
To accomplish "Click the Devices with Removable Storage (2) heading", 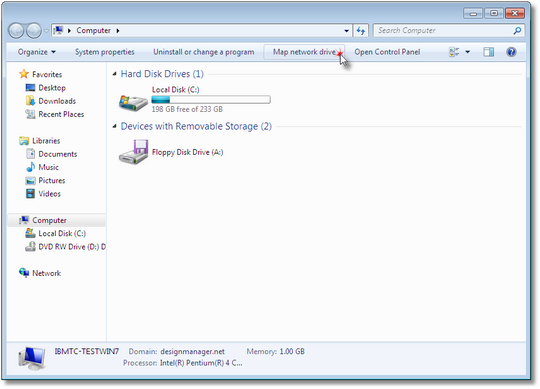I will [196, 126].
